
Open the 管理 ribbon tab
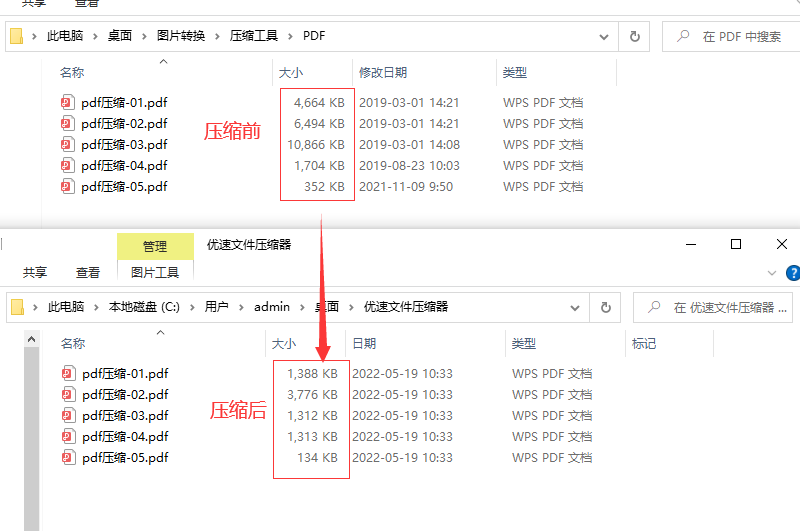coord(155,246)
